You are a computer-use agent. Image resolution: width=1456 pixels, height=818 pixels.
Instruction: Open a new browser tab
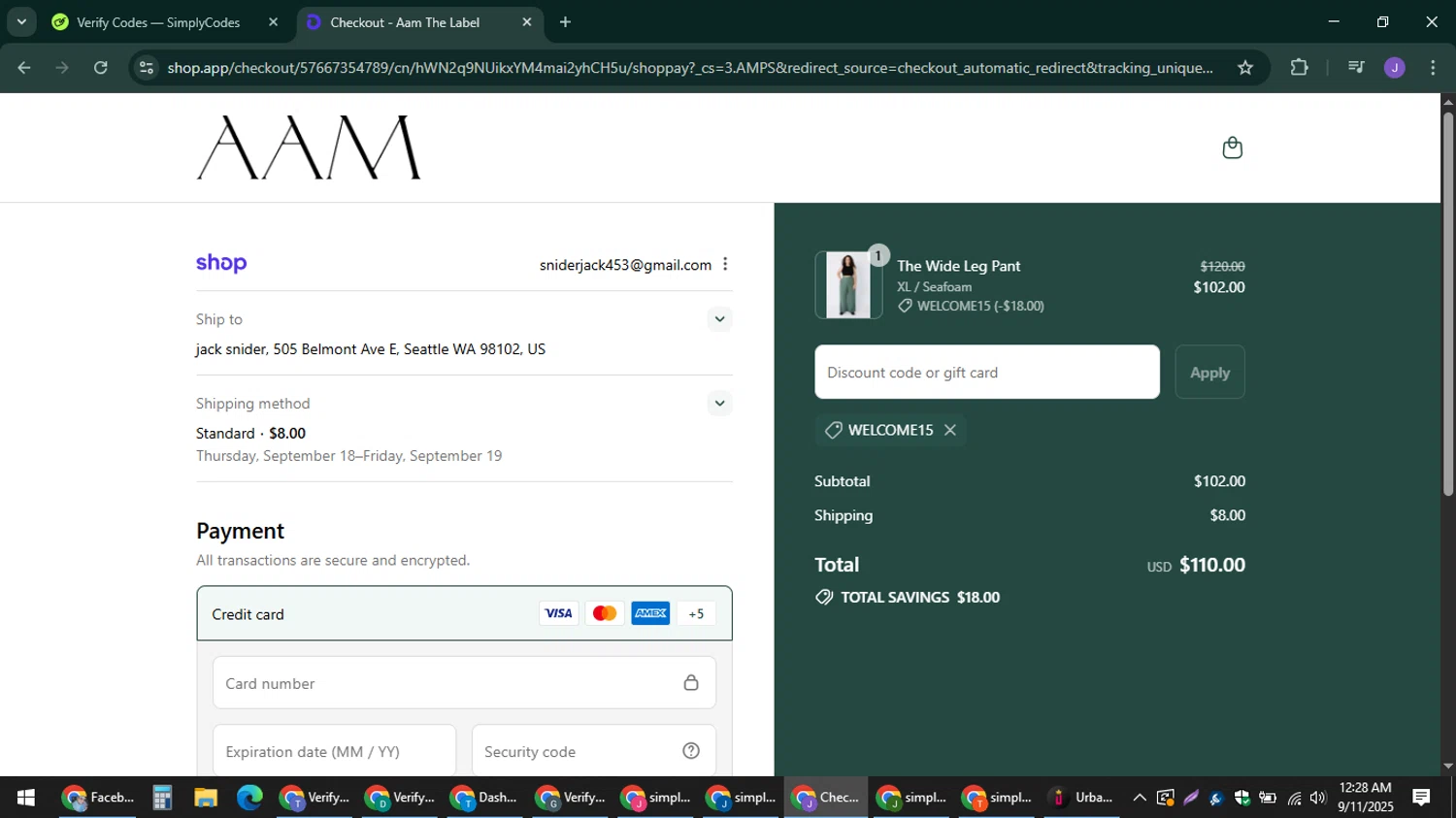click(x=565, y=21)
